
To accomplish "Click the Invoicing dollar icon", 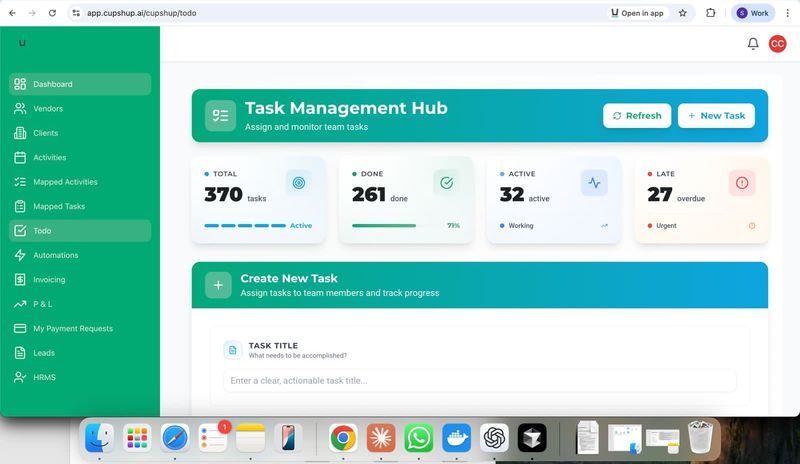I will click(20, 280).
